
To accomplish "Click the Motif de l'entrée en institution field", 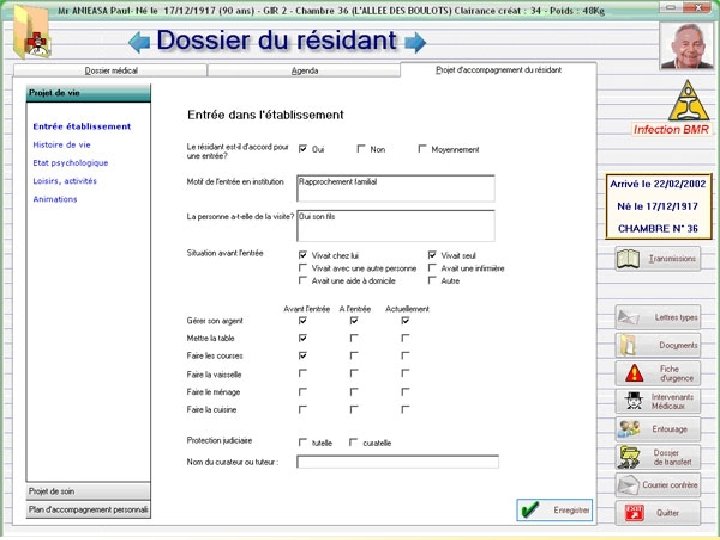I will tap(396, 188).
